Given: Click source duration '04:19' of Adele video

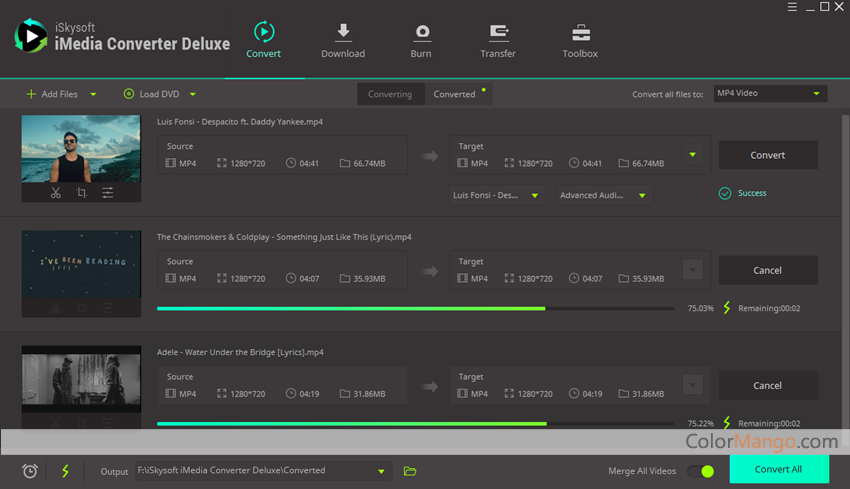Looking at the screenshot, I should coord(309,394).
